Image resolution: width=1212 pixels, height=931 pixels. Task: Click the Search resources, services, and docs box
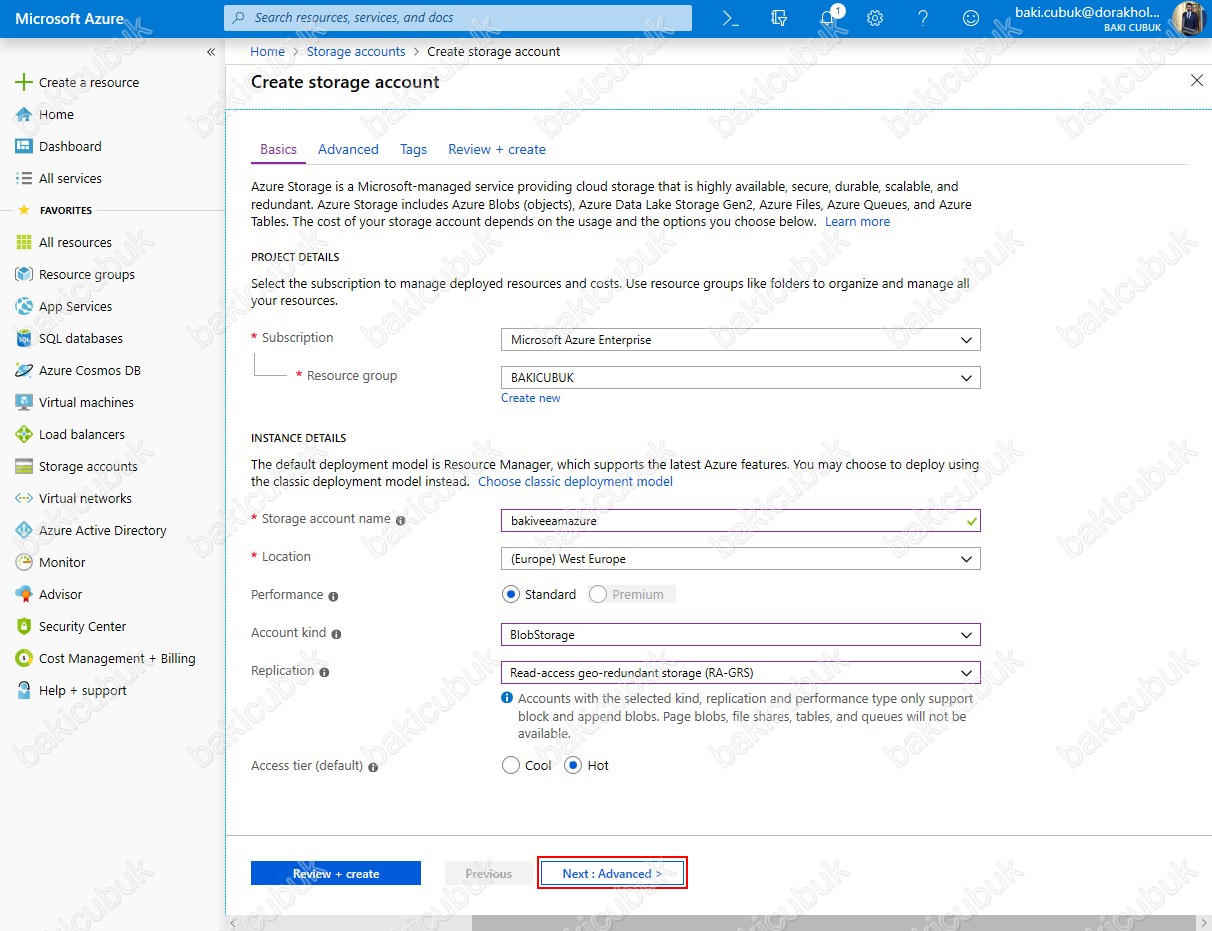[458, 18]
